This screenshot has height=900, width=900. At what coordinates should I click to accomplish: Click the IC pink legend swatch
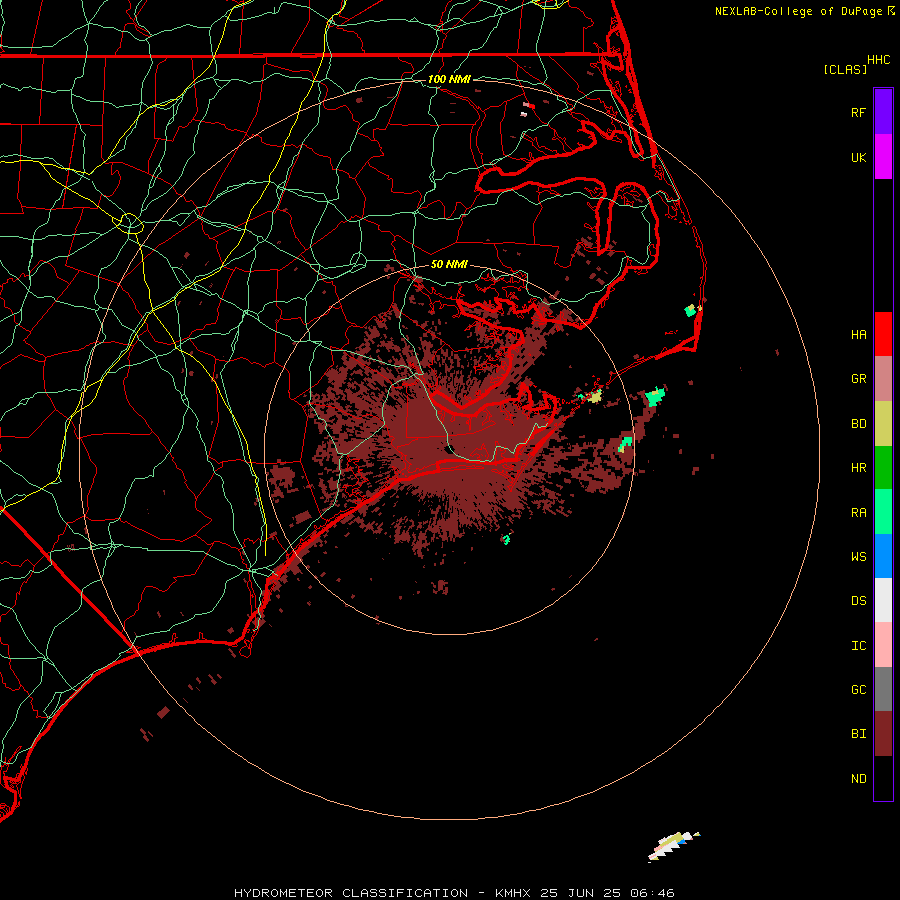tap(883, 645)
